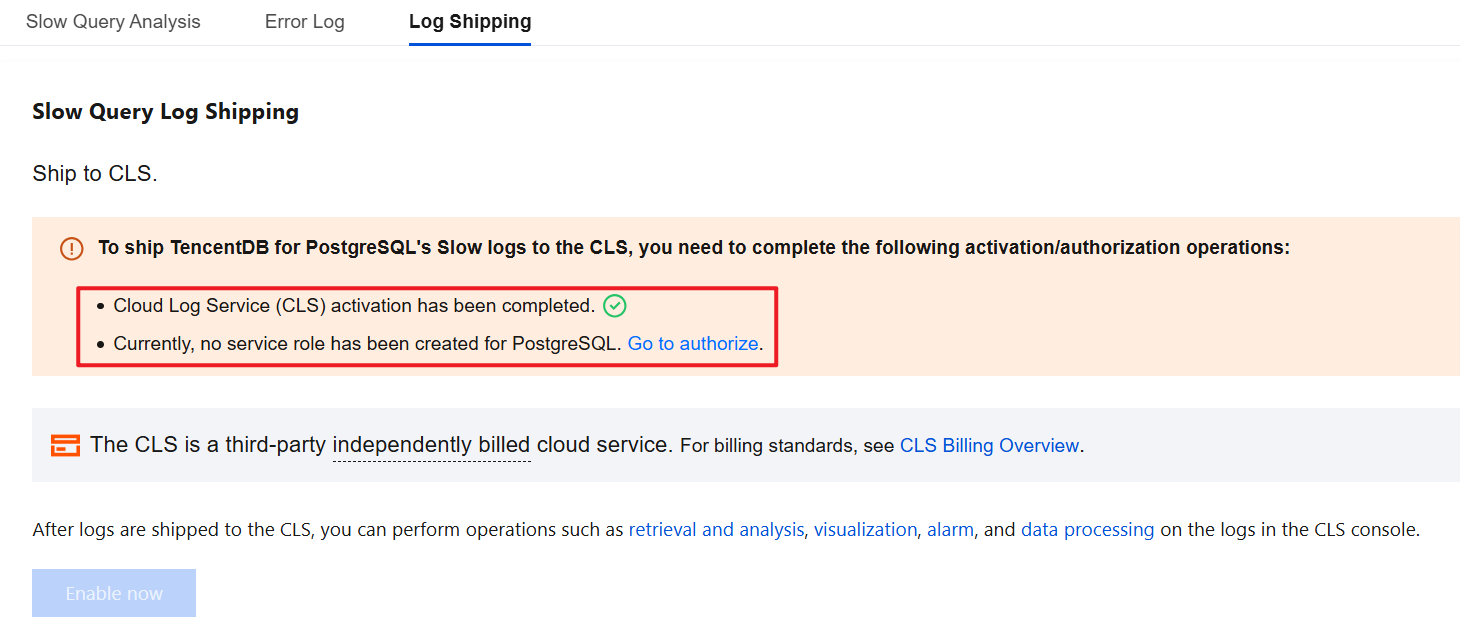Go to the data processing link
Viewport: 1460px width, 626px height.
click(1087, 530)
